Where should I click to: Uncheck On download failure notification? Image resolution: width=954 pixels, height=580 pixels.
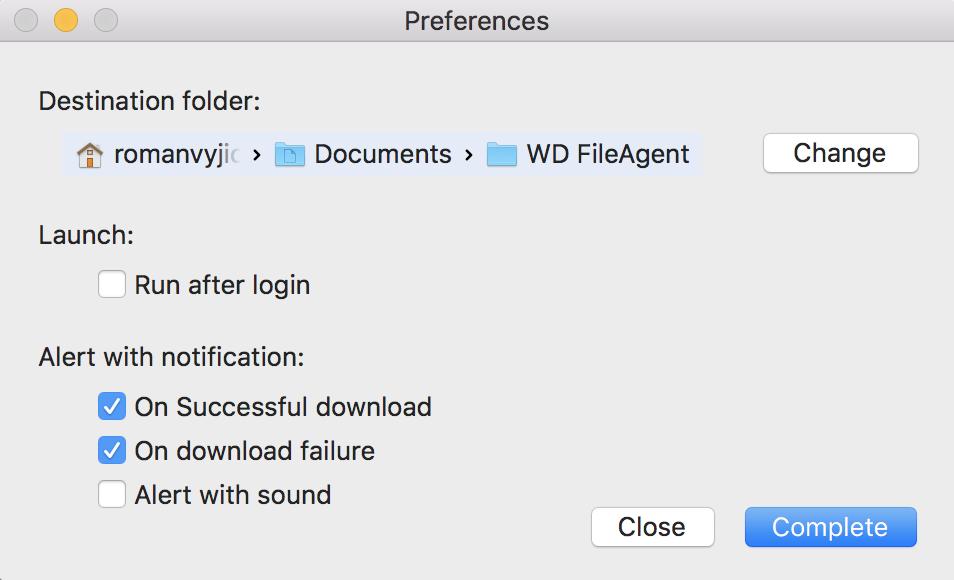(x=112, y=450)
